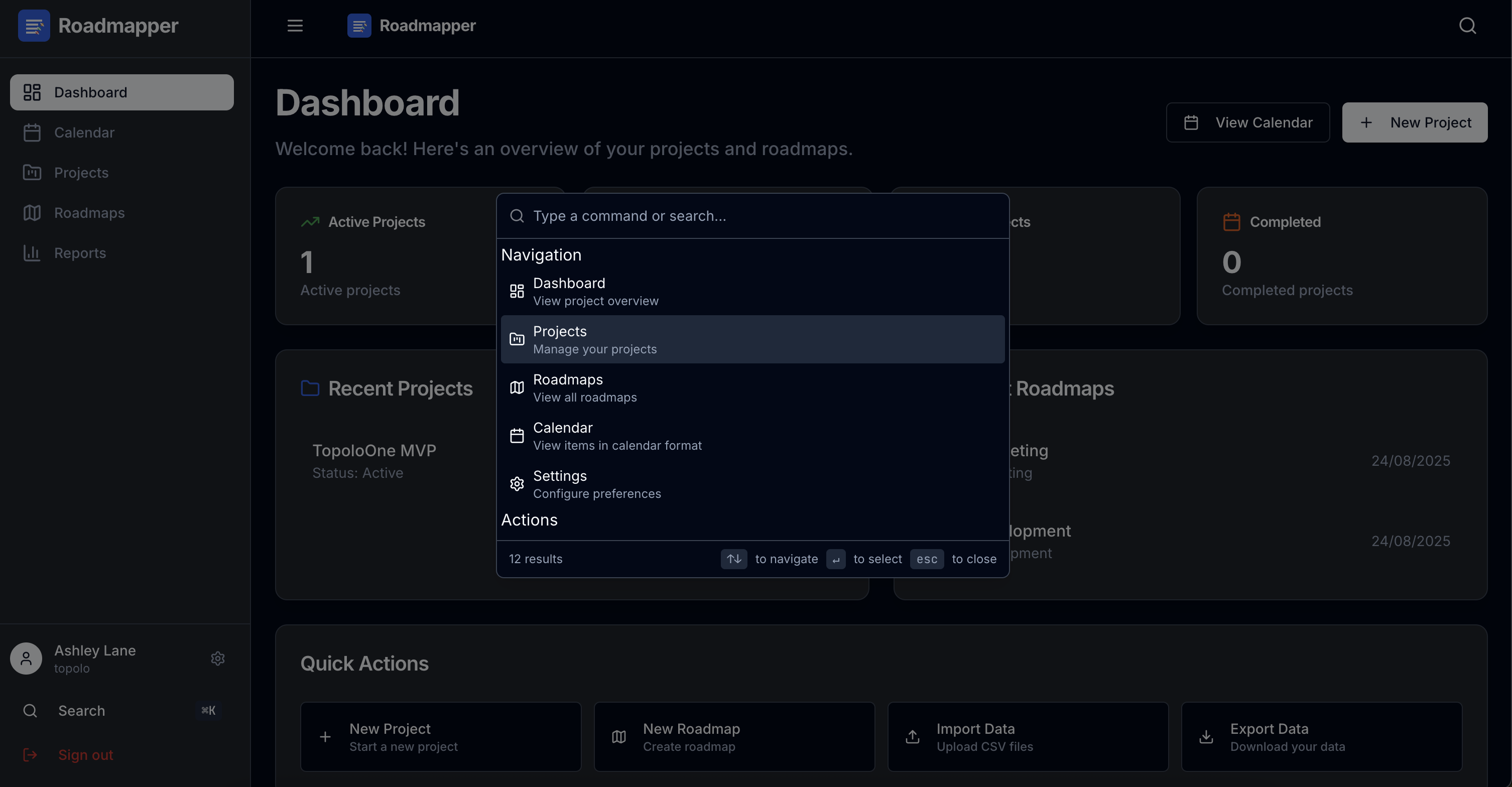Focus the command search input field
The height and width of the screenshot is (787, 1512).
tap(763, 216)
